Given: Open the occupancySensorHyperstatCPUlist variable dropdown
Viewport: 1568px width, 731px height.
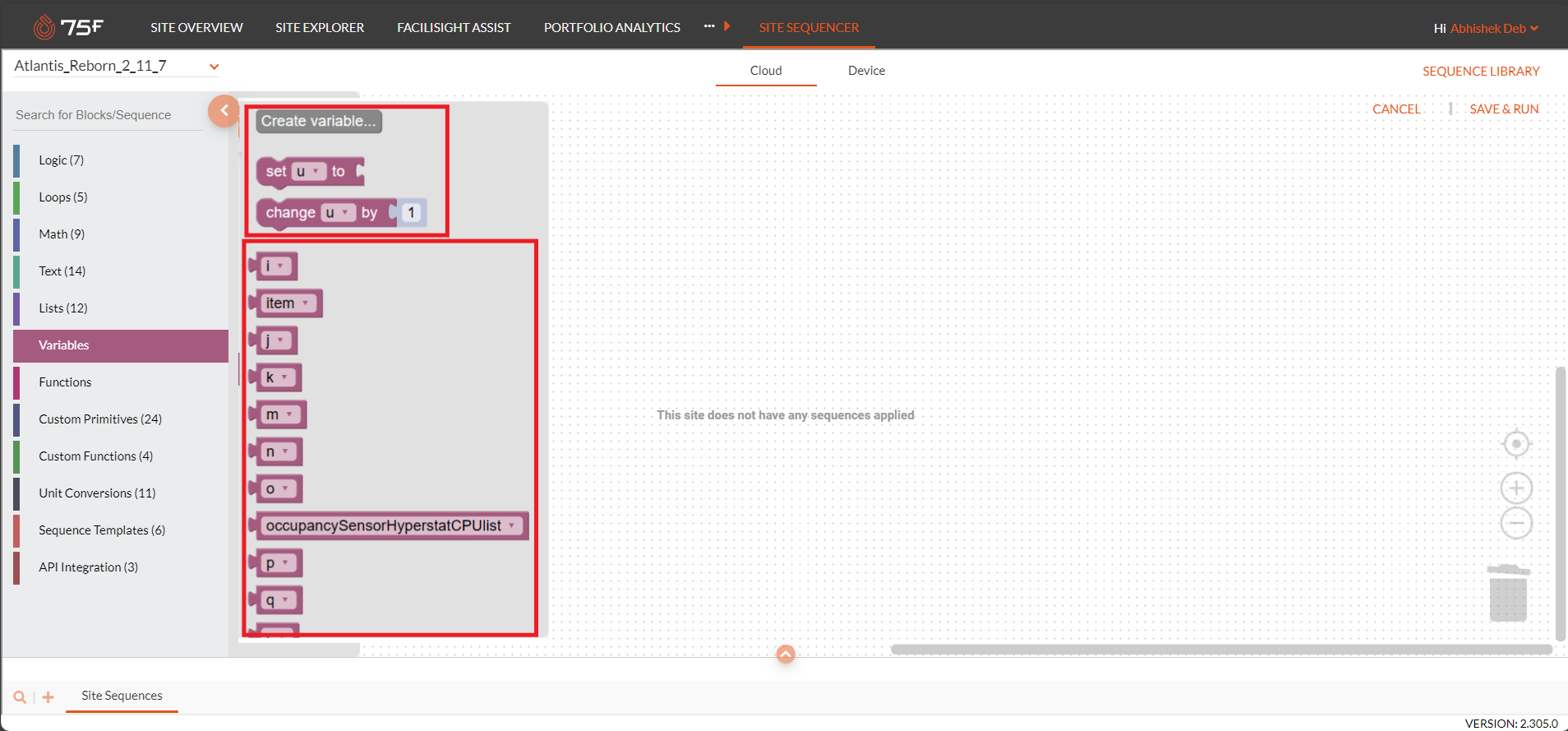Looking at the screenshot, I should [512, 525].
